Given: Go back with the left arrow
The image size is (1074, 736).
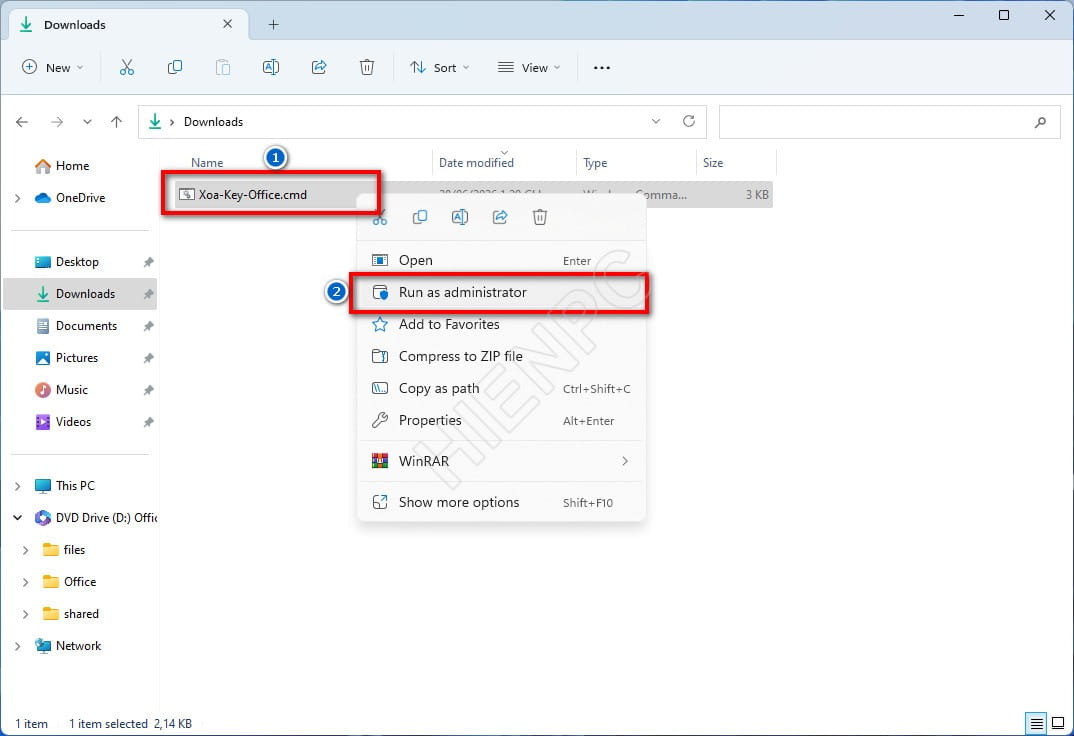Looking at the screenshot, I should [22, 122].
